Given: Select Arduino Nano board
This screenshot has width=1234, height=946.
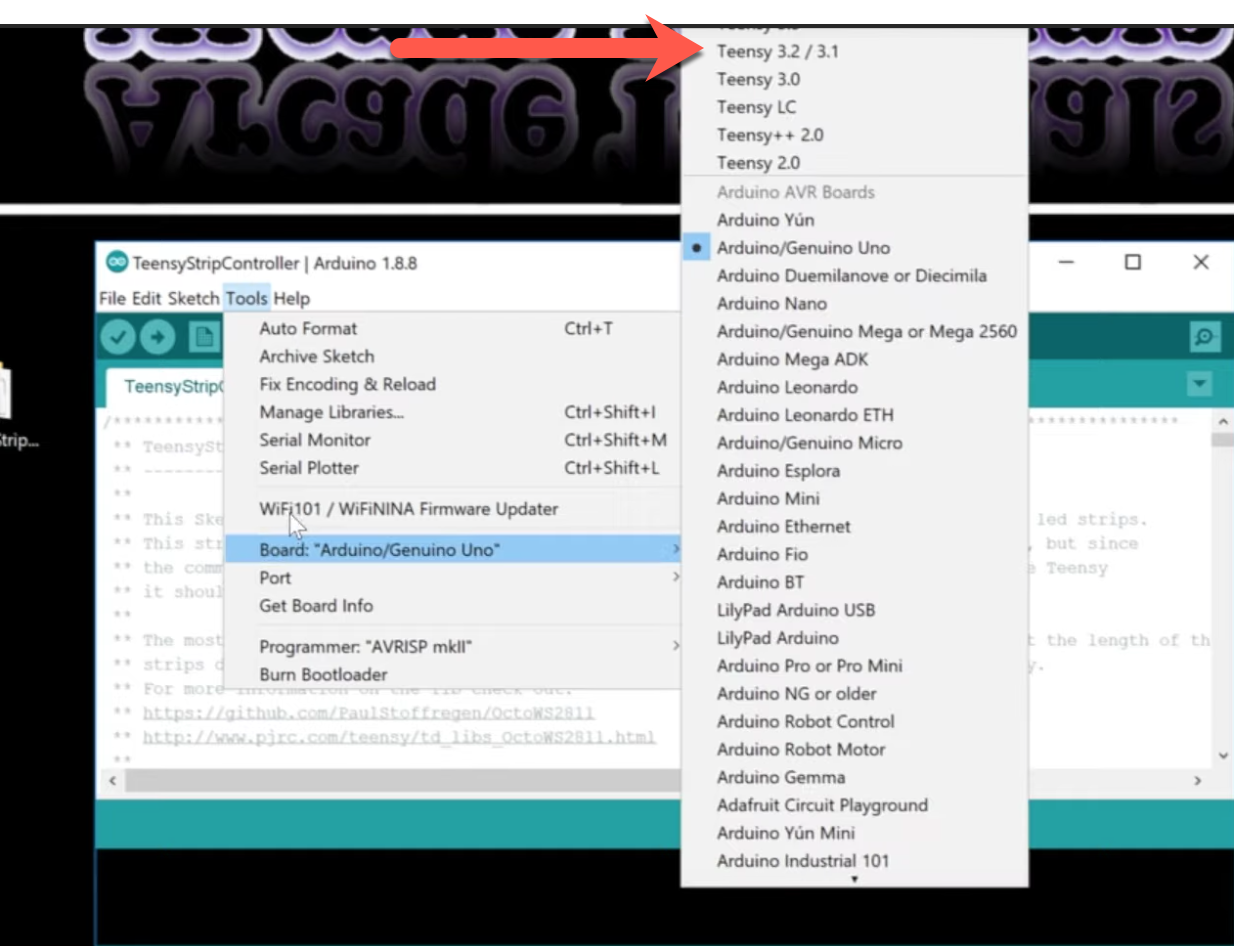Looking at the screenshot, I should pos(855,304).
